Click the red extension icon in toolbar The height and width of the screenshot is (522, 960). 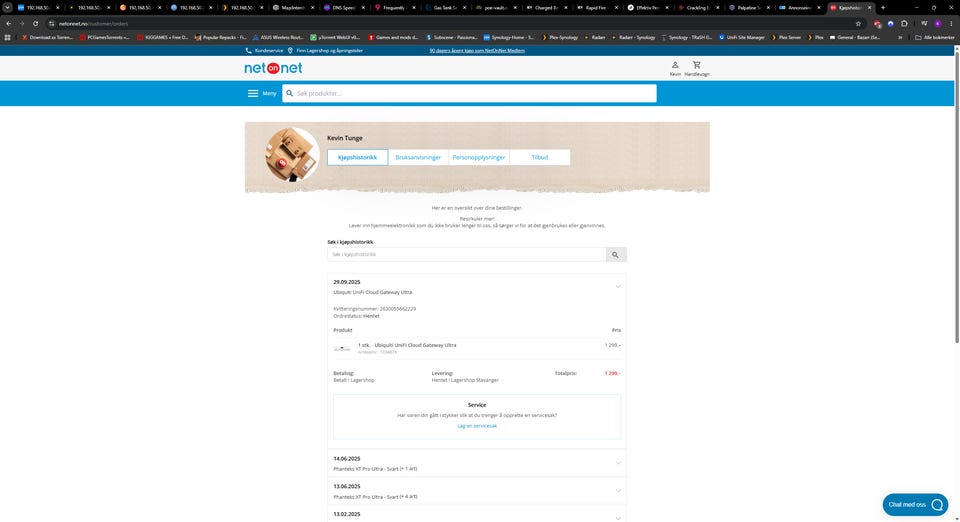click(877, 23)
